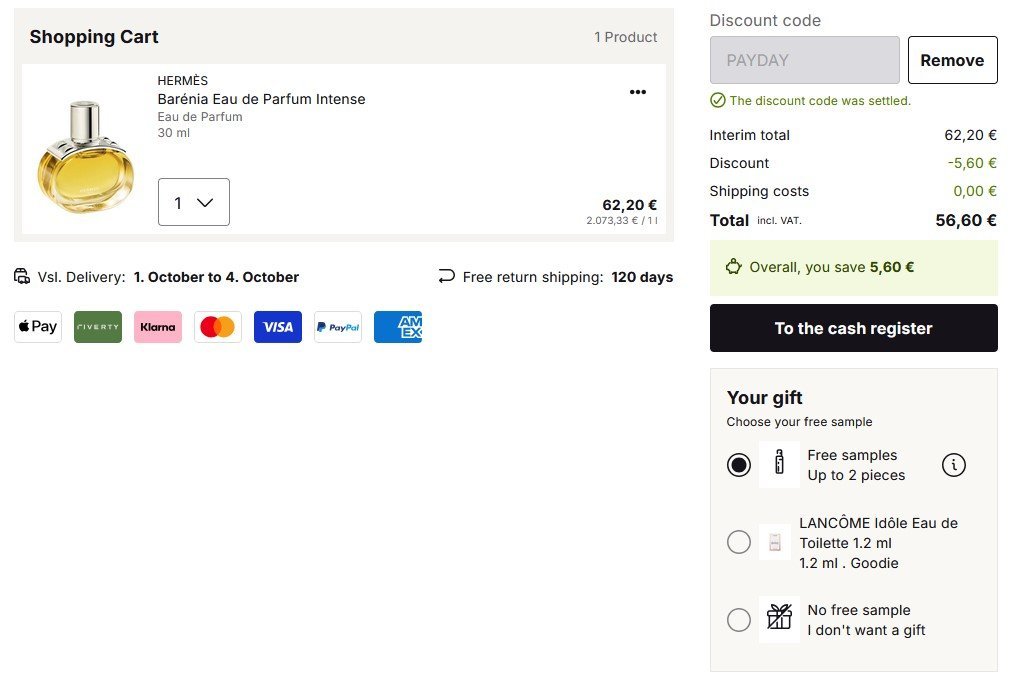This screenshot has width=1014, height=680.
Task: Proceed with To the cash register button
Action: click(x=853, y=328)
